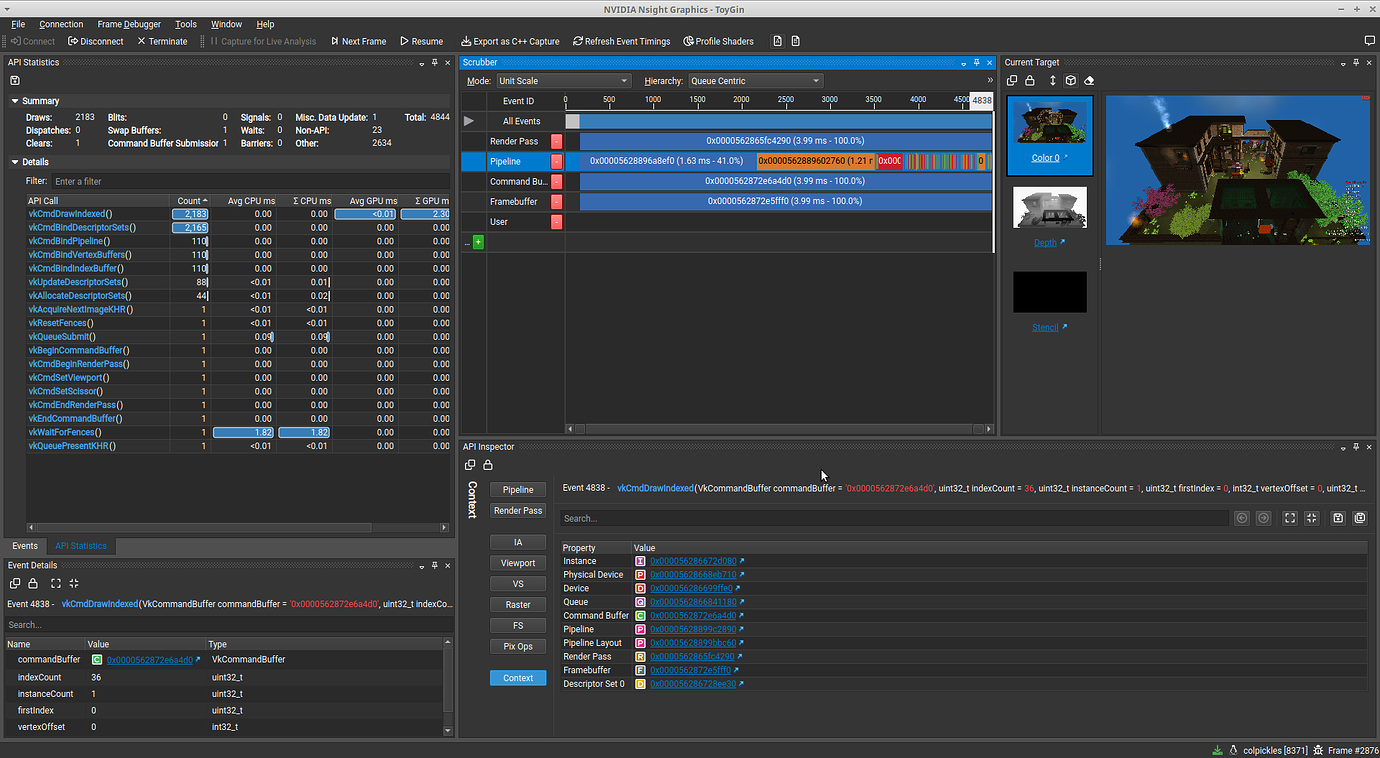This screenshot has width=1380, height=758.
Task: Click Profile Shaders in the toolbar
Action: click(718, 41)
